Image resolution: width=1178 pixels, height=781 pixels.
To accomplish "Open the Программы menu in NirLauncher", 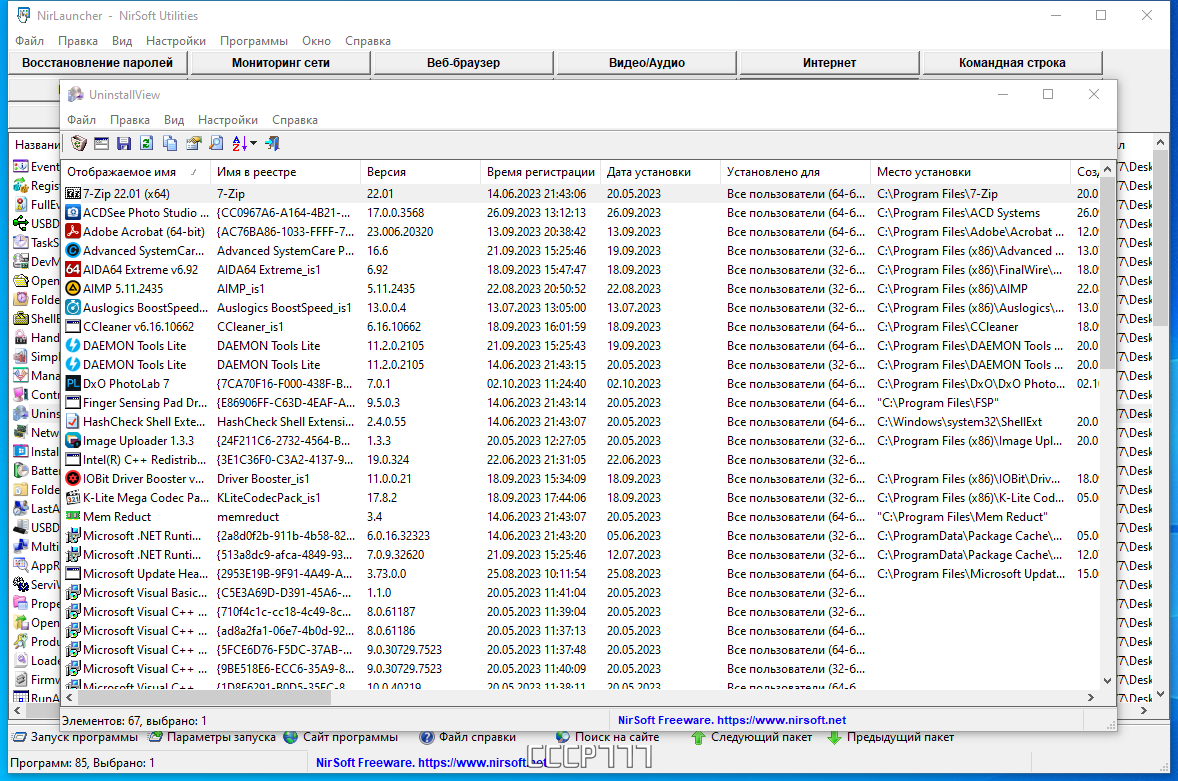I will (253, 41).
